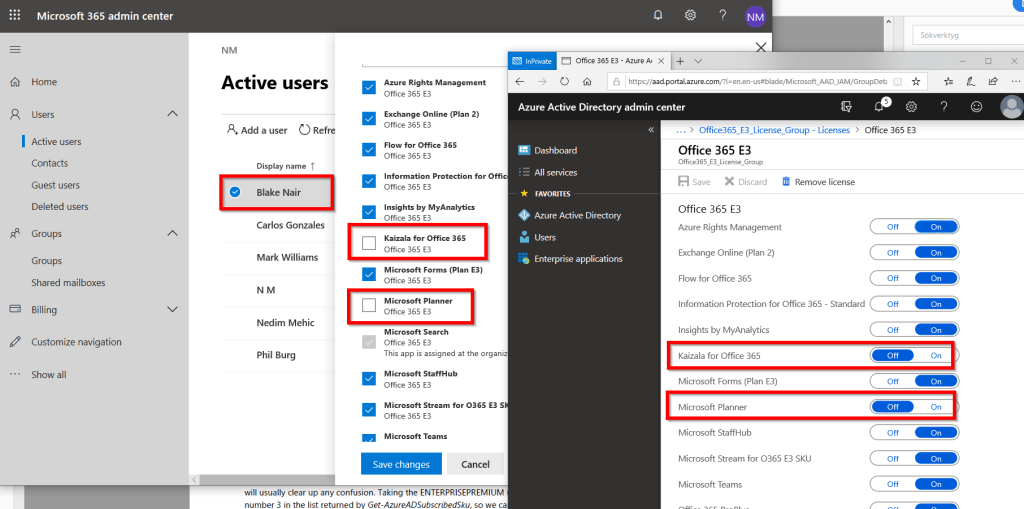Open Azure account avatar

pos(1012,107)
